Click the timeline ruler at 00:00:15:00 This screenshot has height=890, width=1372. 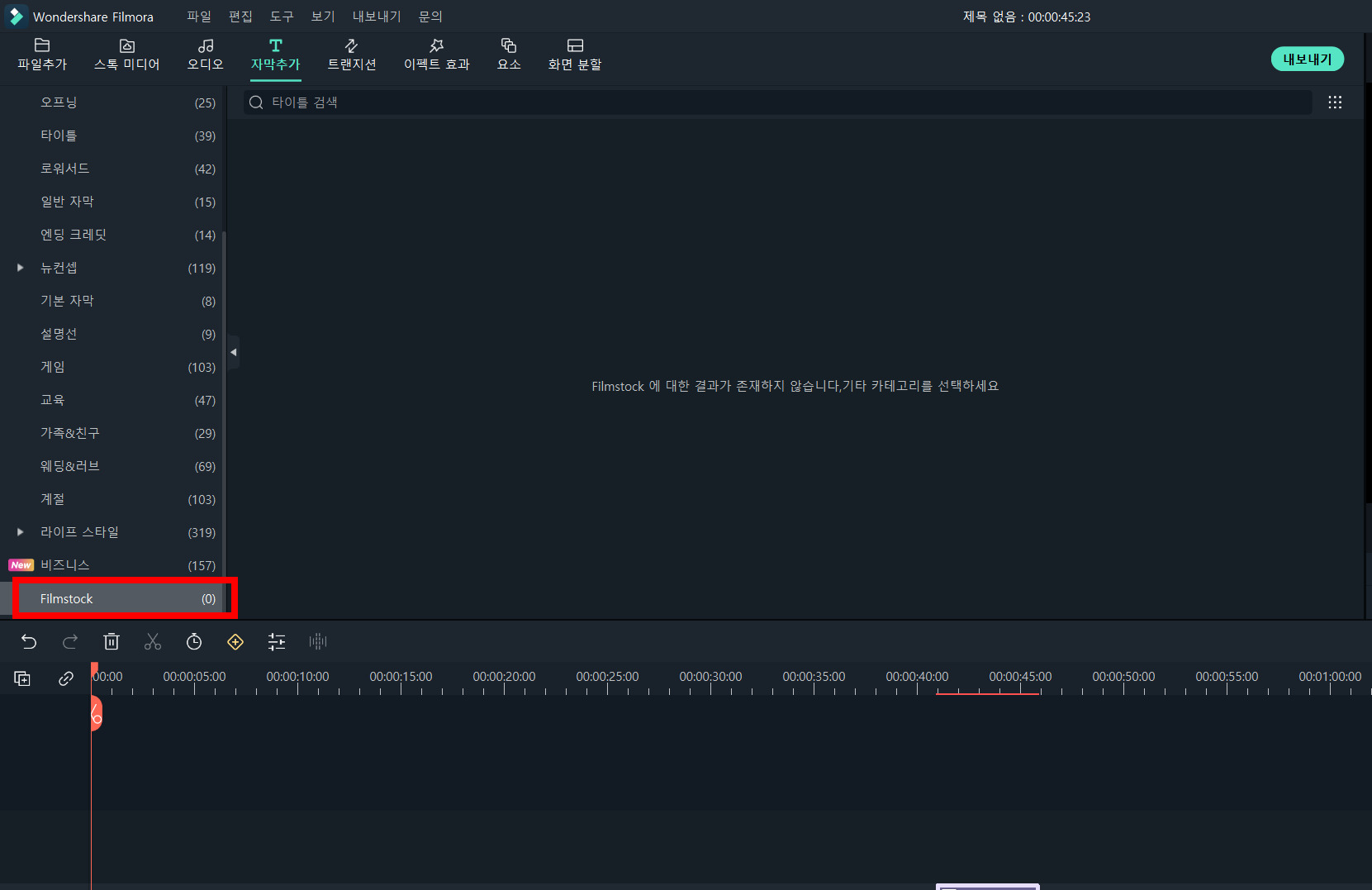401,677
